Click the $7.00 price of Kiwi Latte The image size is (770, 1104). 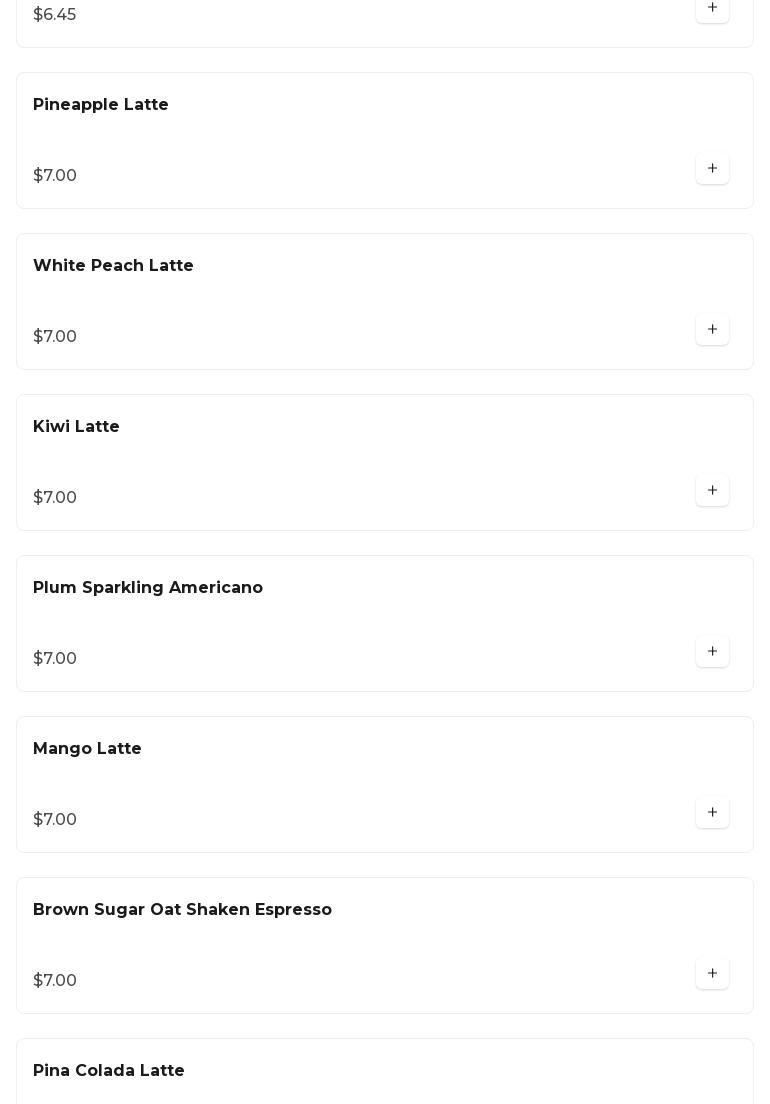(x=55, y=498)
